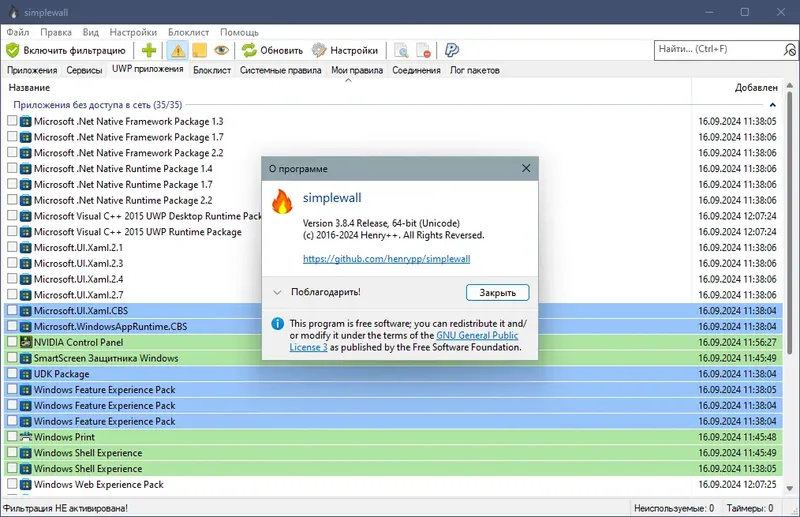Click the green plus add-application icon

[148, 50]
